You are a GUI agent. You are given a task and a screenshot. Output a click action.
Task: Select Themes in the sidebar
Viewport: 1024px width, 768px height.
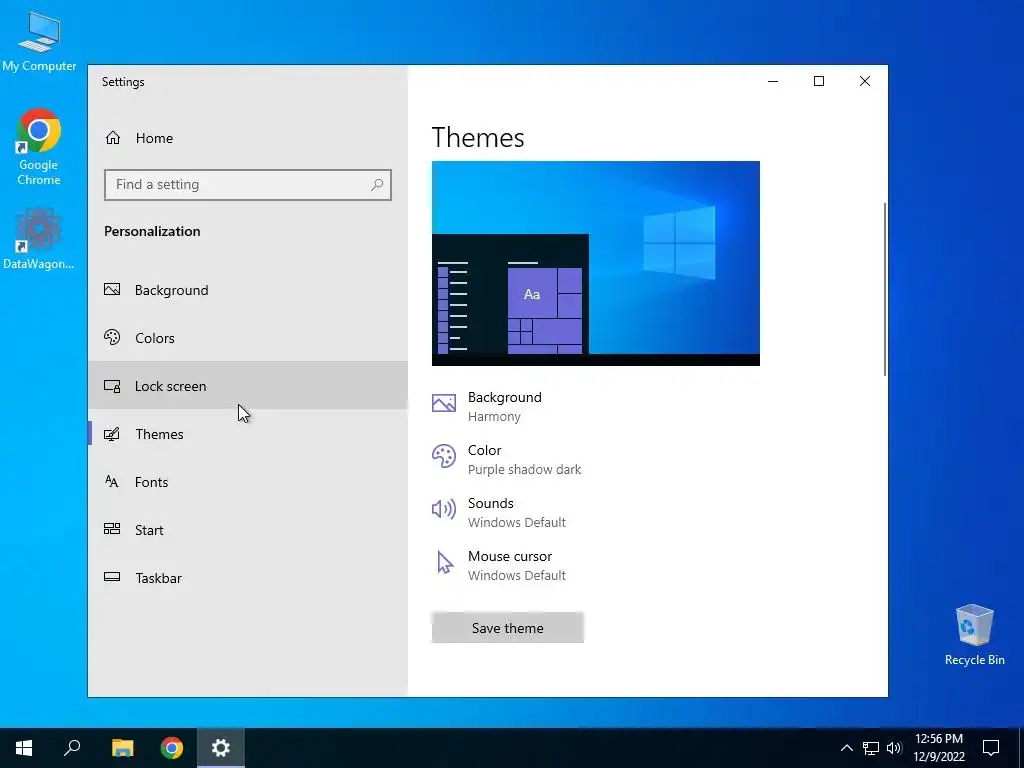coord(248,434)
